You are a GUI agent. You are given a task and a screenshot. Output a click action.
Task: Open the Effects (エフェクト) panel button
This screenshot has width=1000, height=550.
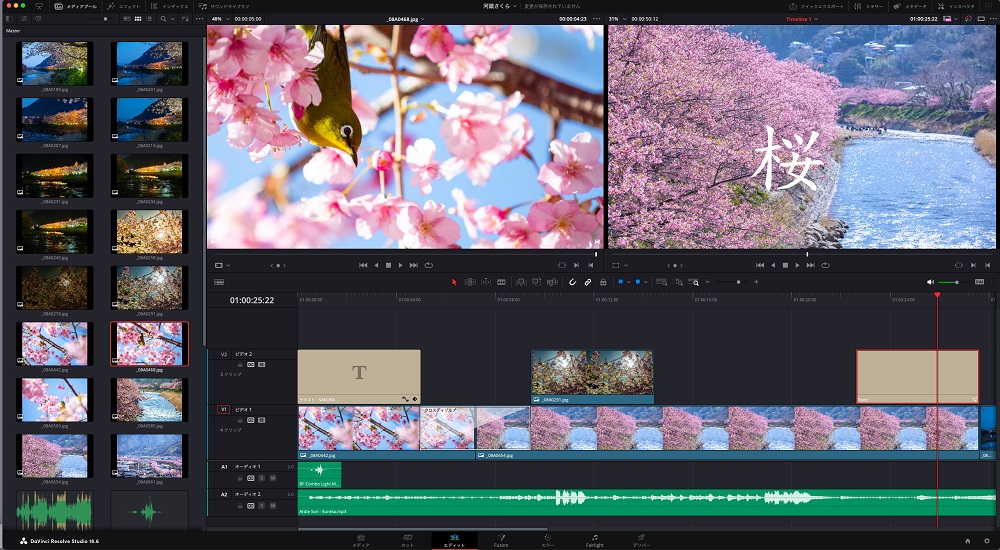[125, 6]
